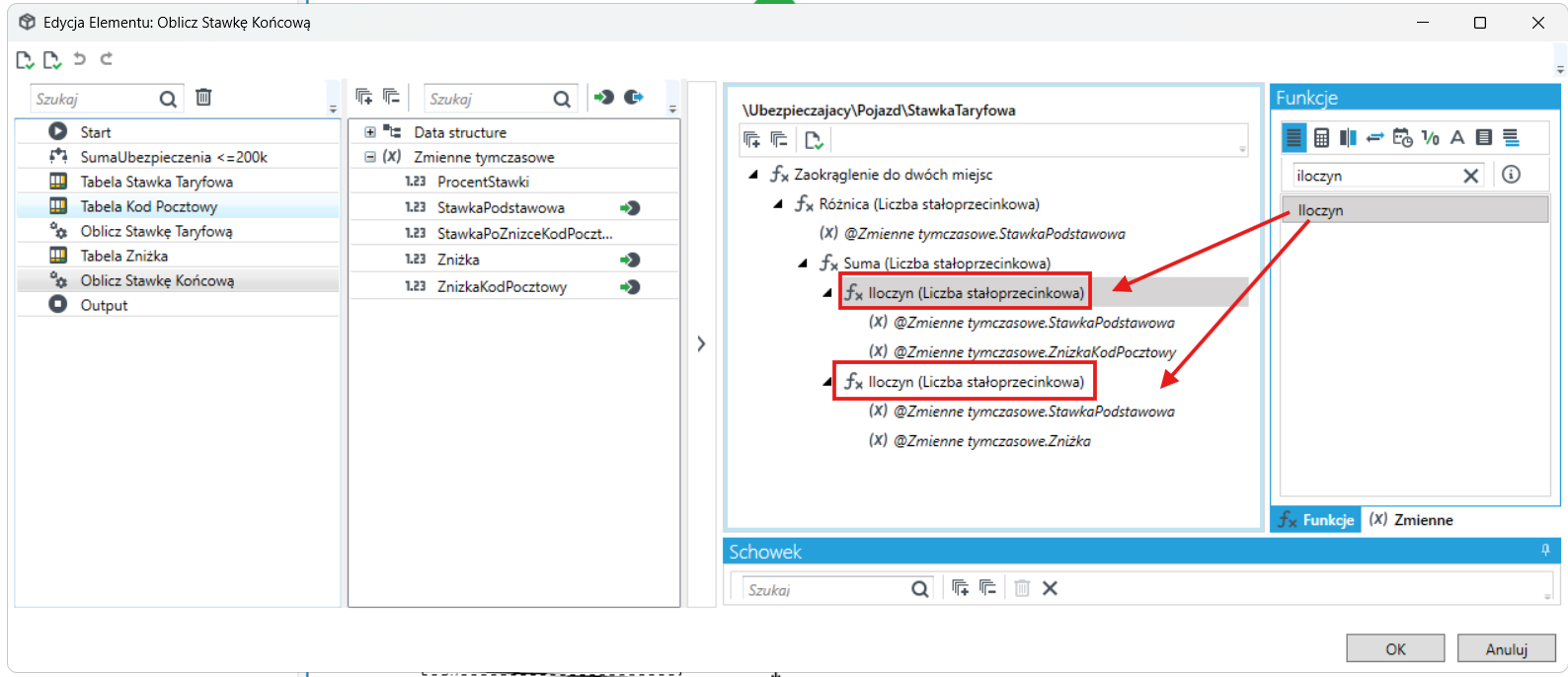
Task: Switch to the Funkcje tab
Action: coord(1316,520)
